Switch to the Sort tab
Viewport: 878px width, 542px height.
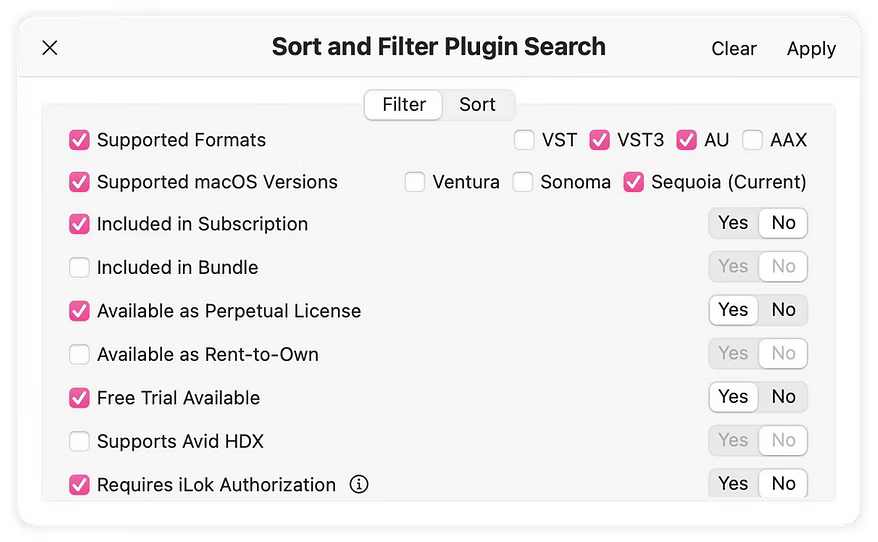click(478, 105)
